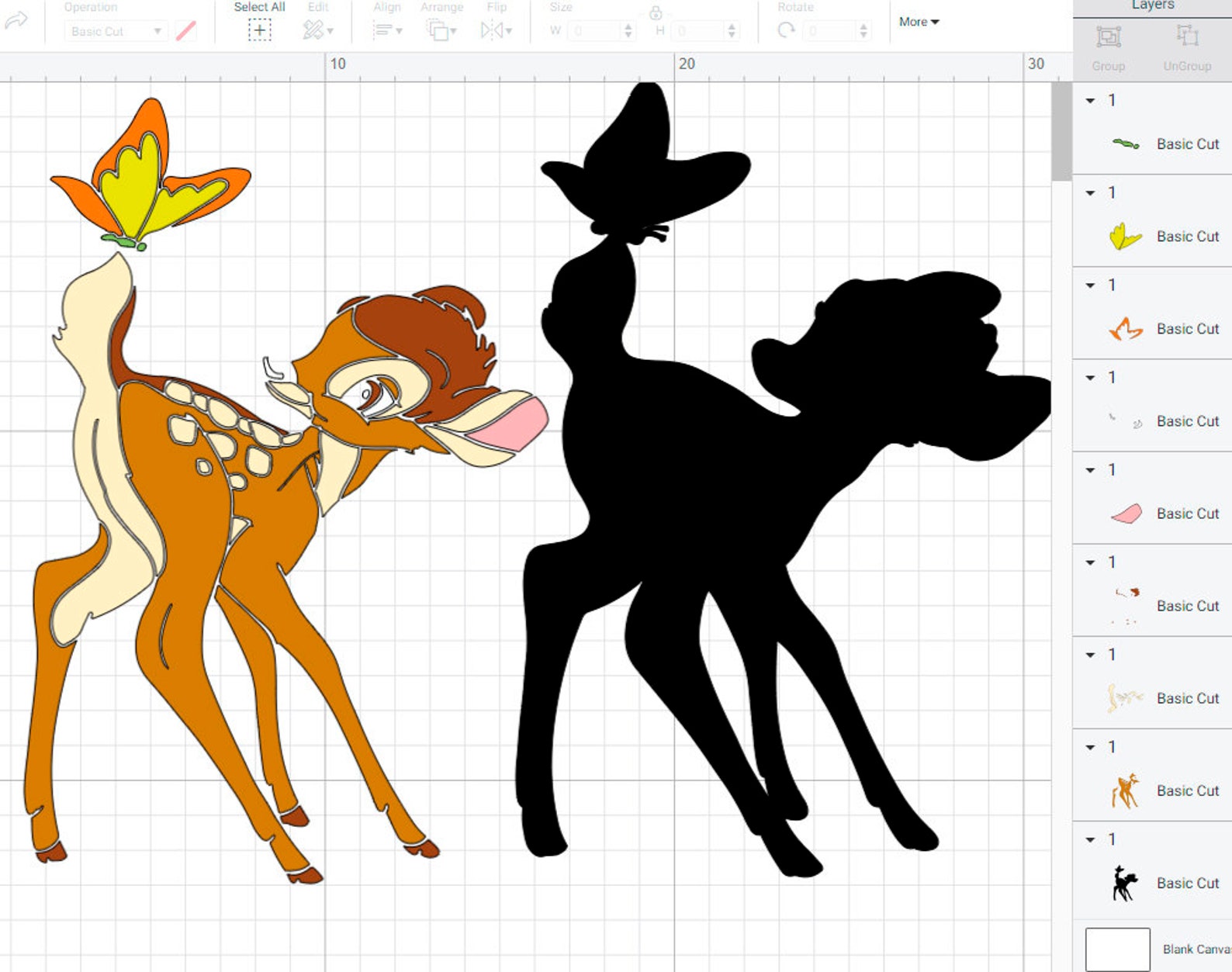This screenshot has width=1232, height=972.
Task: Collapse the pink ear layer group
Action: (x=1090, y=470)
